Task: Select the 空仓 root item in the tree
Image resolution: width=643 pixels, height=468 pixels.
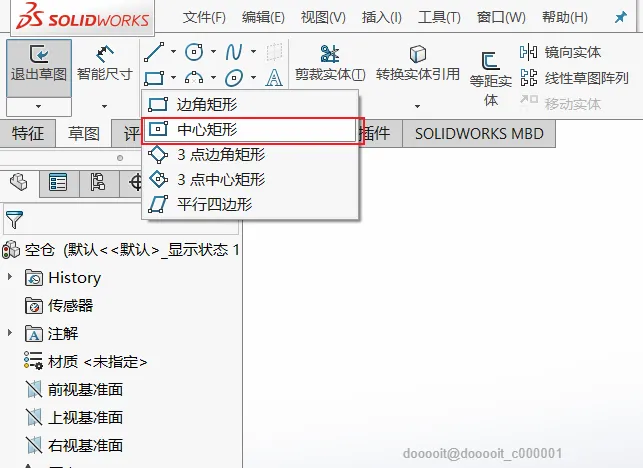Action: tap(121, 250)
